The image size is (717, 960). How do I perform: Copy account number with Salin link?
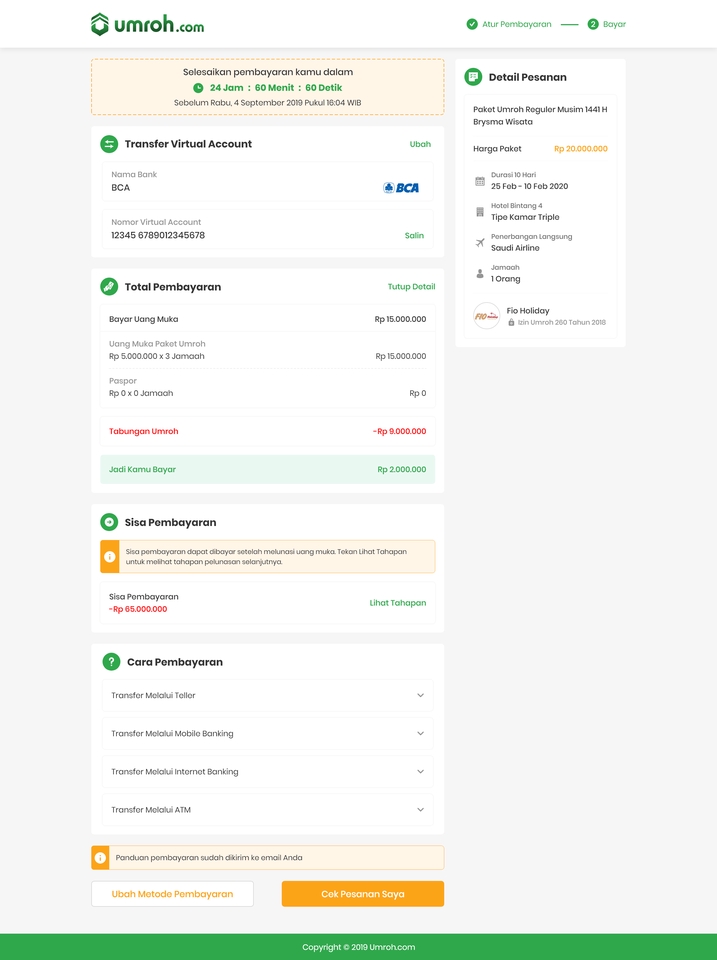click(414, 235)
